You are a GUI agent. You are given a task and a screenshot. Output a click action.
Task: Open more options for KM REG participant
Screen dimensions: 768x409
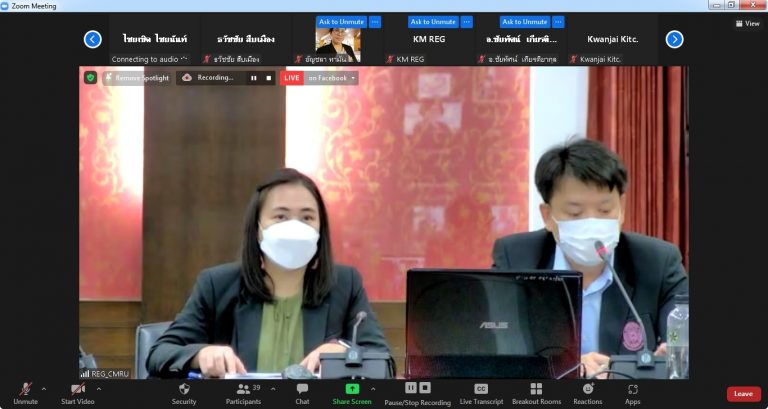coord(467,22)
